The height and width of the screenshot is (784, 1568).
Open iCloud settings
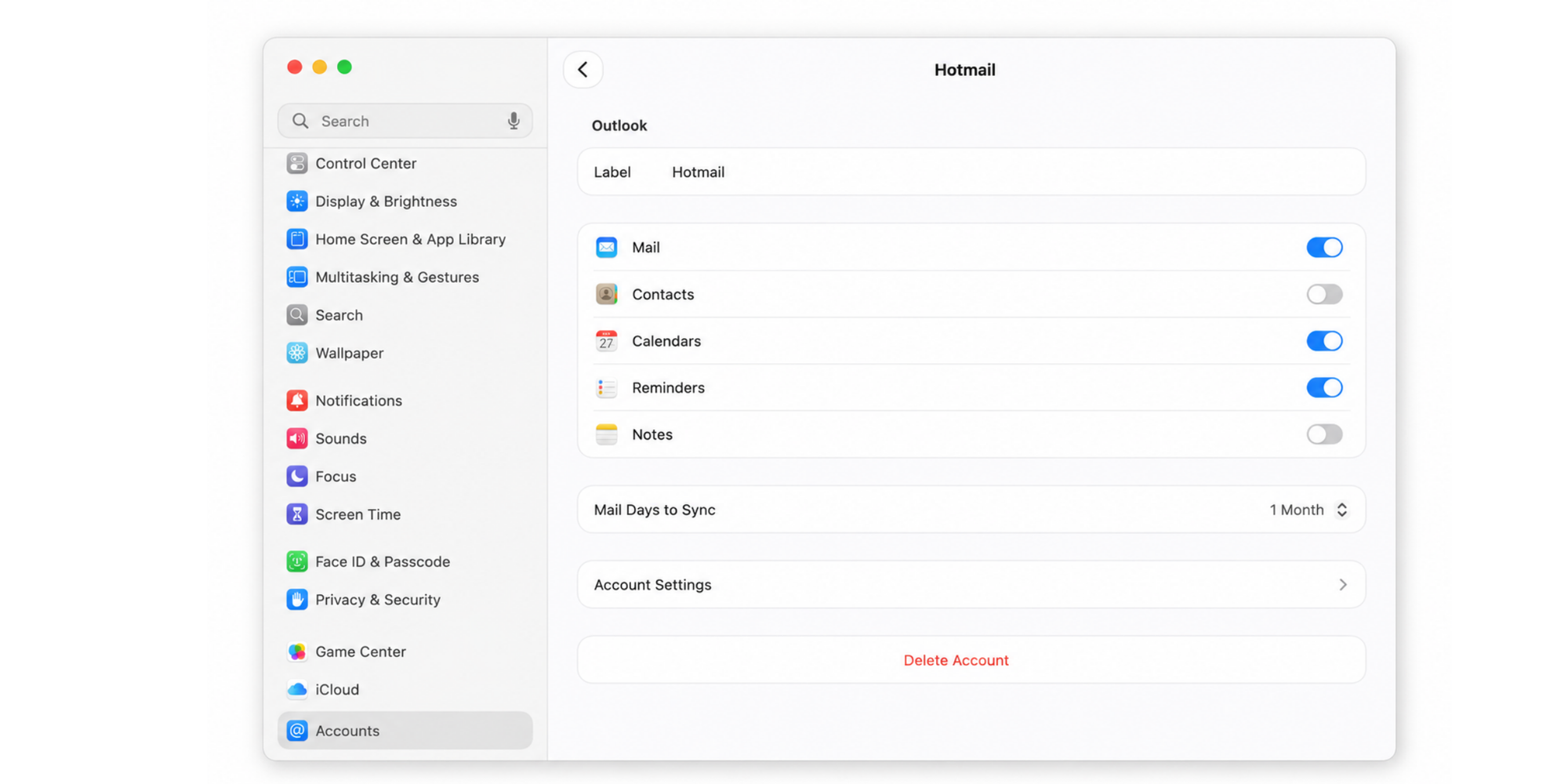pos(405,690)
